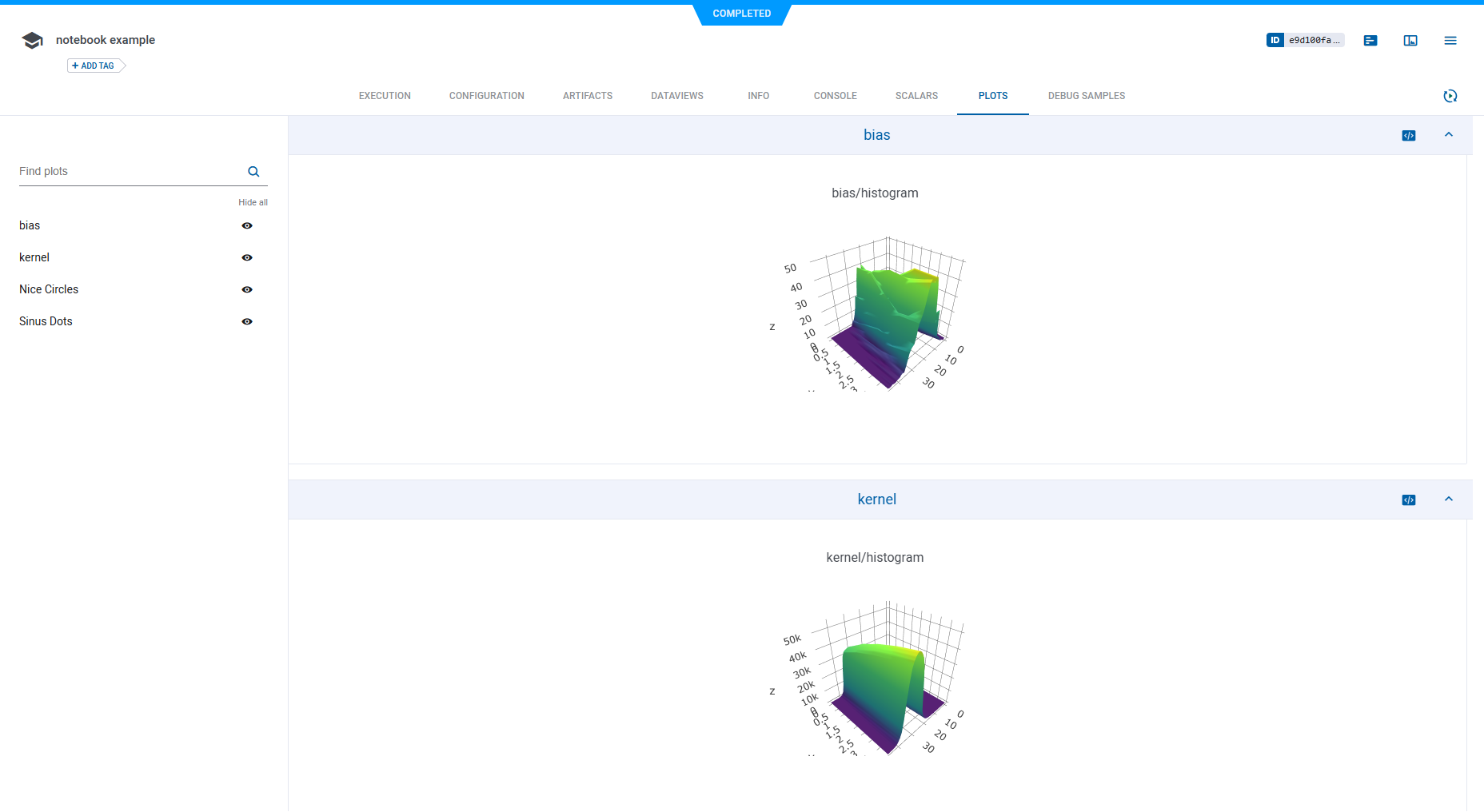
Task: Toggle Sinus Dots plot visibility
Action: (x=247, y=322)
